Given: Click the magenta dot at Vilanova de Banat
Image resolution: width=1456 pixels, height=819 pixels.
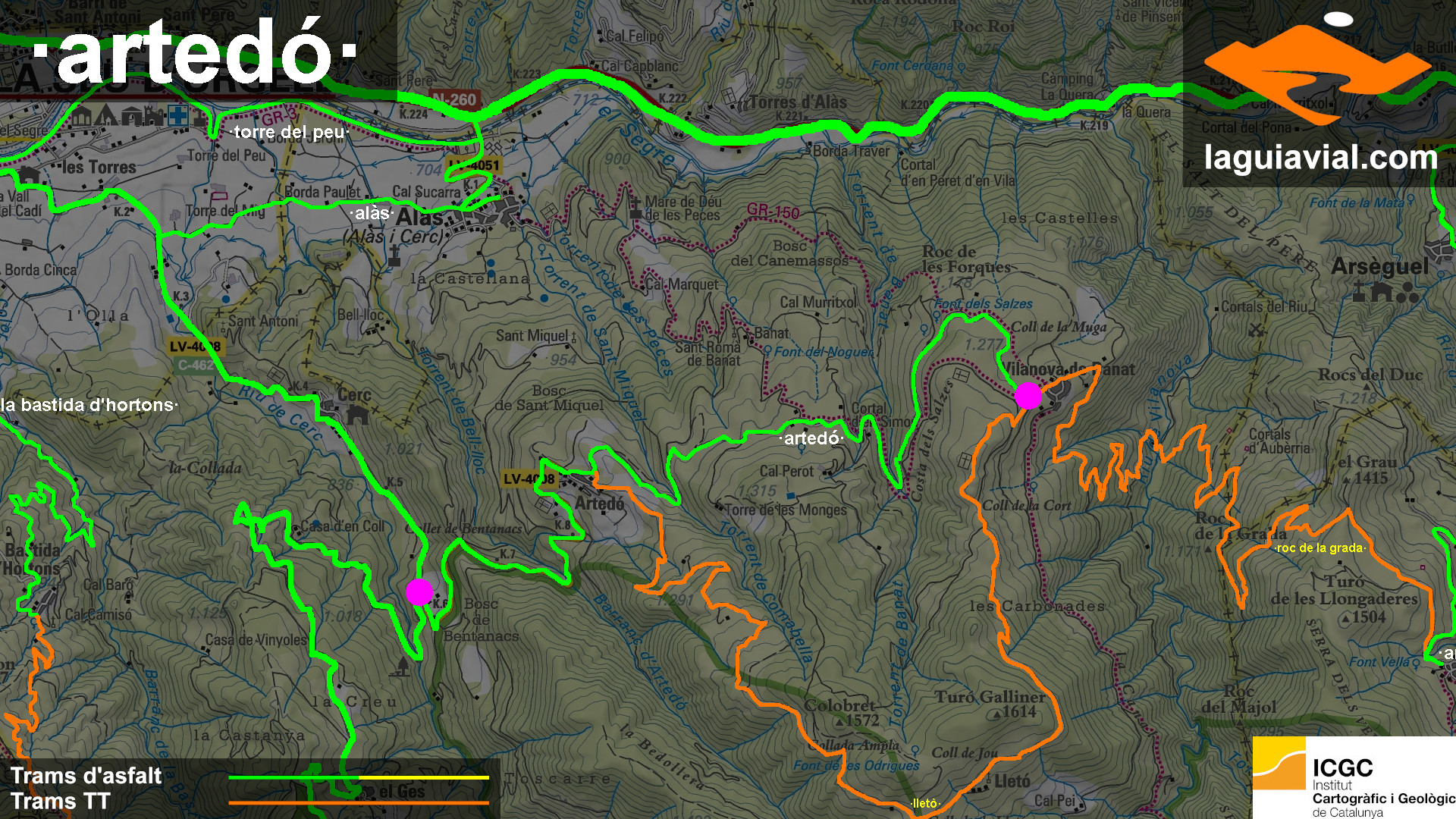Looking at the screenshot, I should pyautogui.click(x=1028, y=396).
